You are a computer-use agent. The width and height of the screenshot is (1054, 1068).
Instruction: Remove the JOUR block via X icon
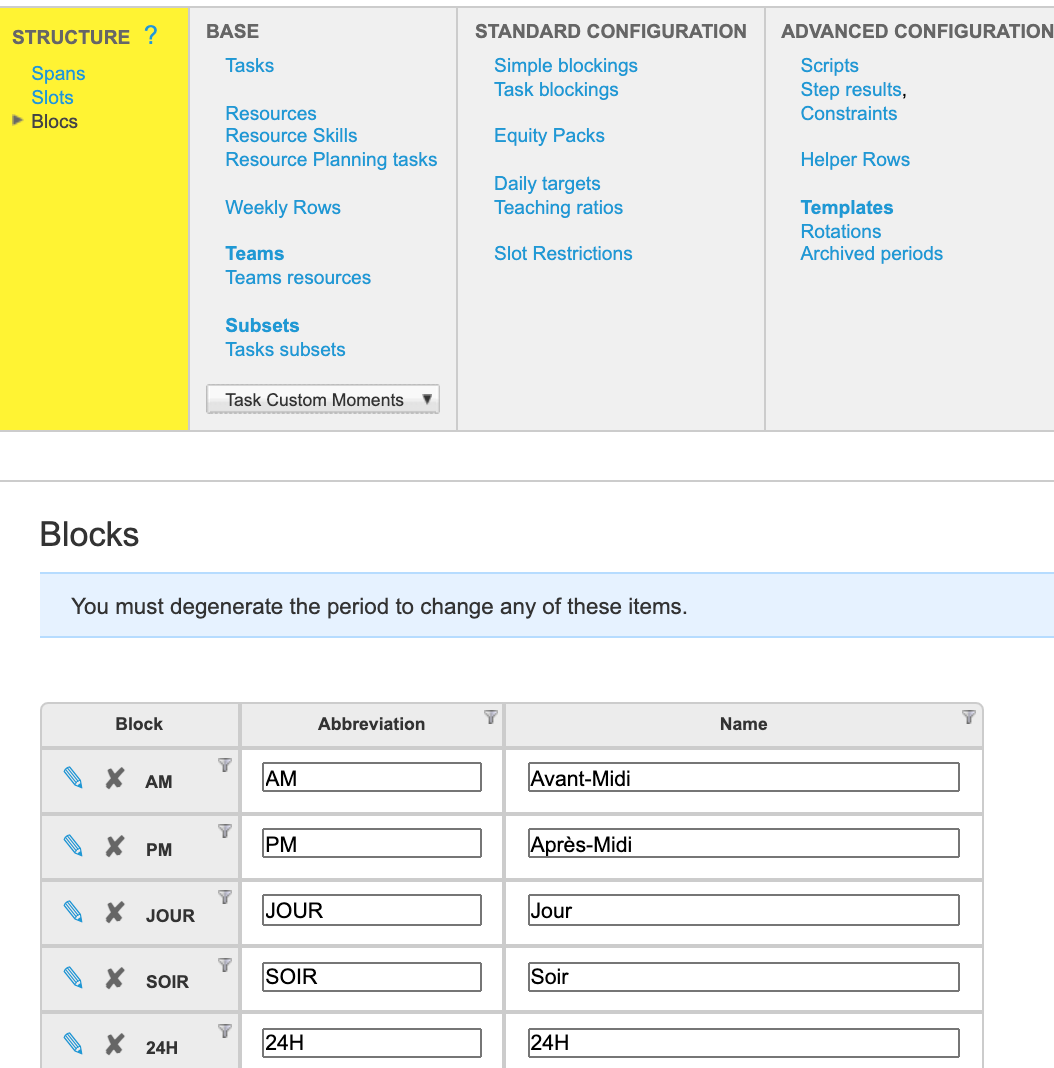click(x=114, y=911)
